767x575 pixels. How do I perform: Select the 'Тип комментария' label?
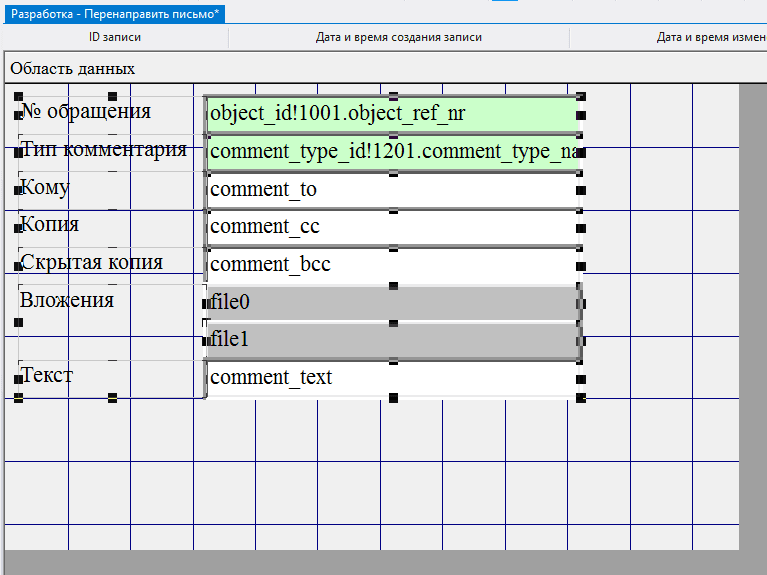[104, 150]
